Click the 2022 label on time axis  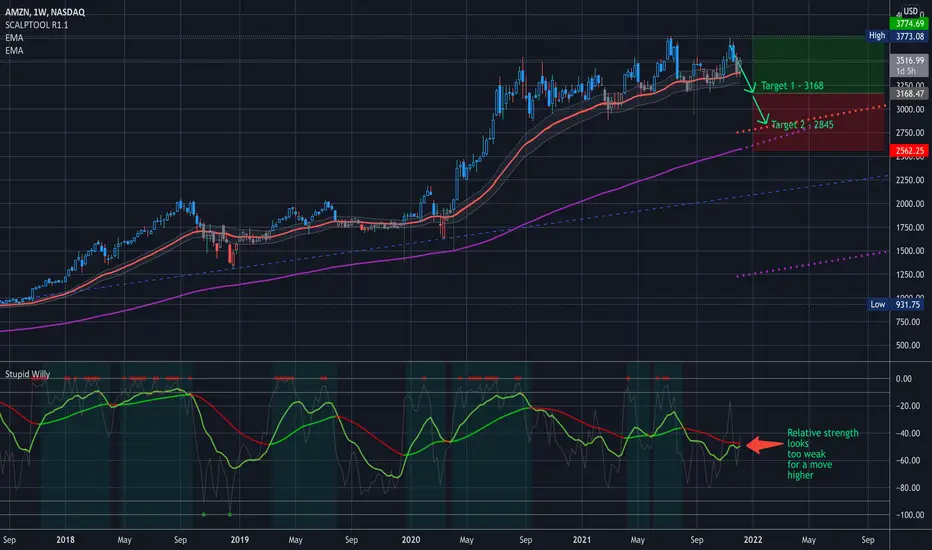click(753, 540)
